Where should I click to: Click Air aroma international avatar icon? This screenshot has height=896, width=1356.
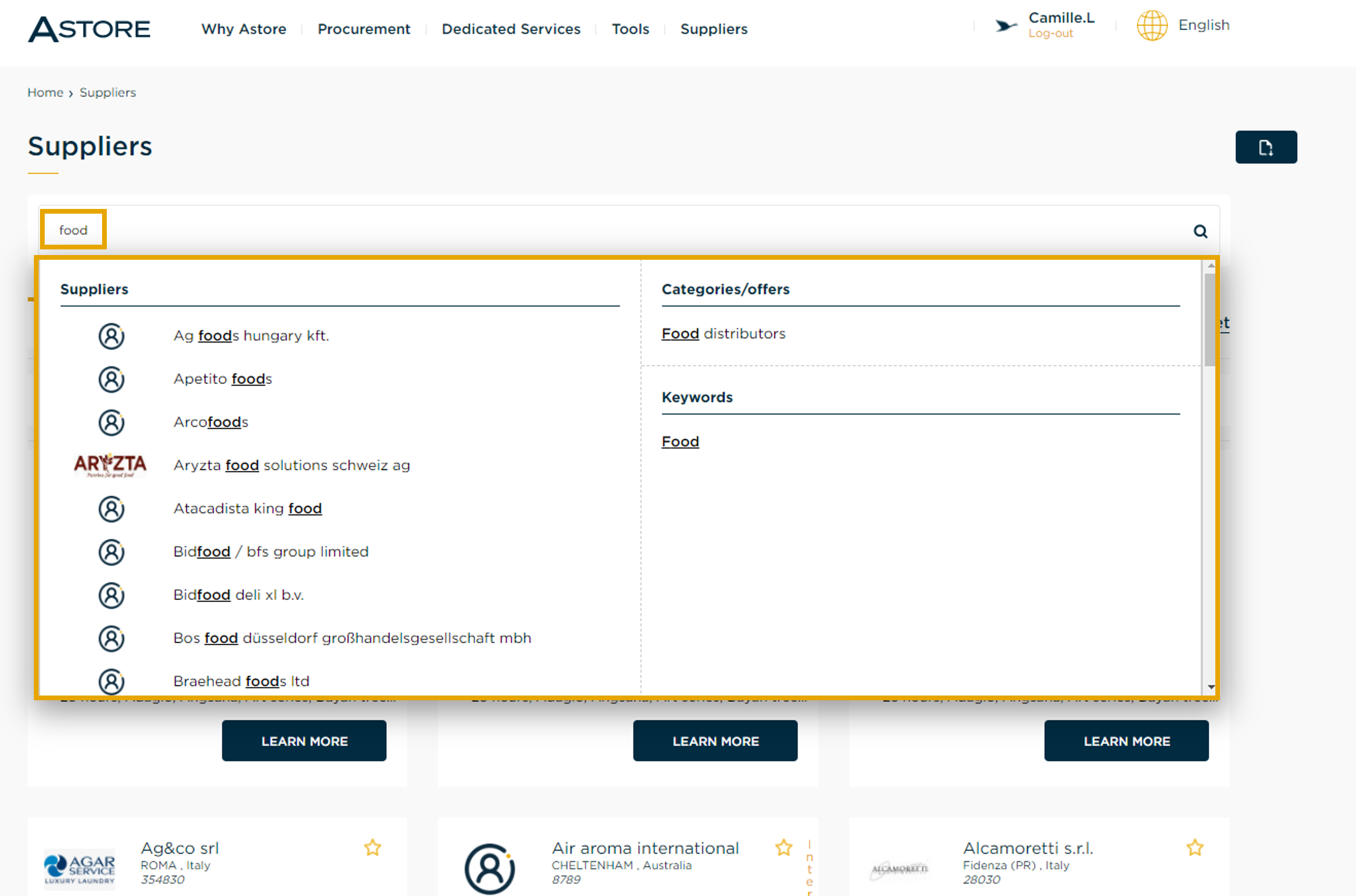[x=489, y=869]
